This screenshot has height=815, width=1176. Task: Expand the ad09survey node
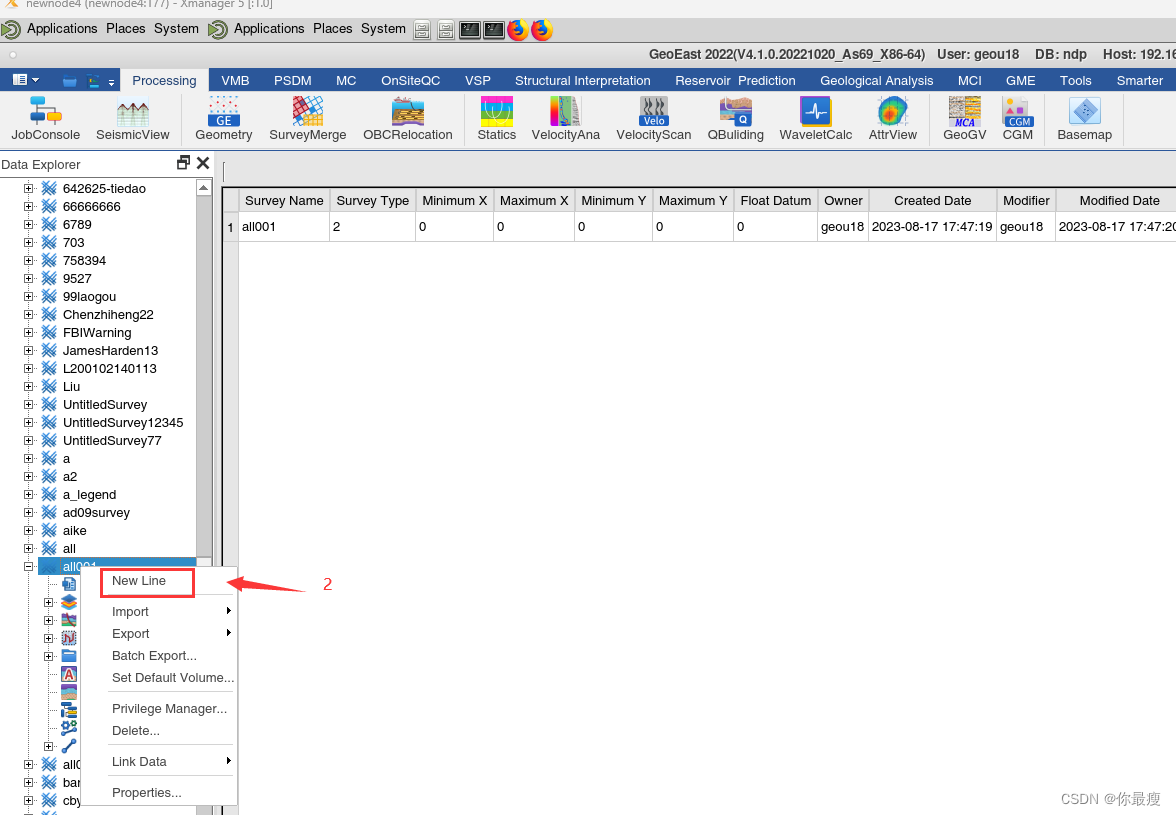28,512
